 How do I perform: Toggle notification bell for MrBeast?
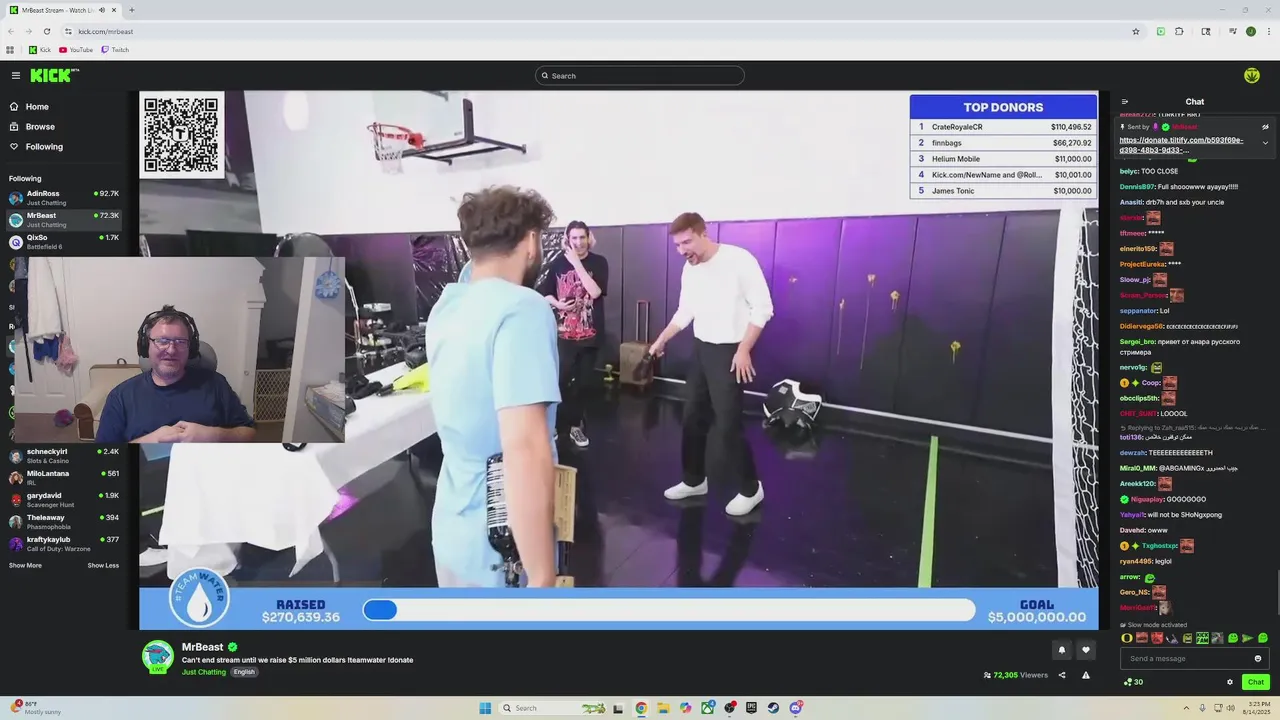click(1062, 650)
